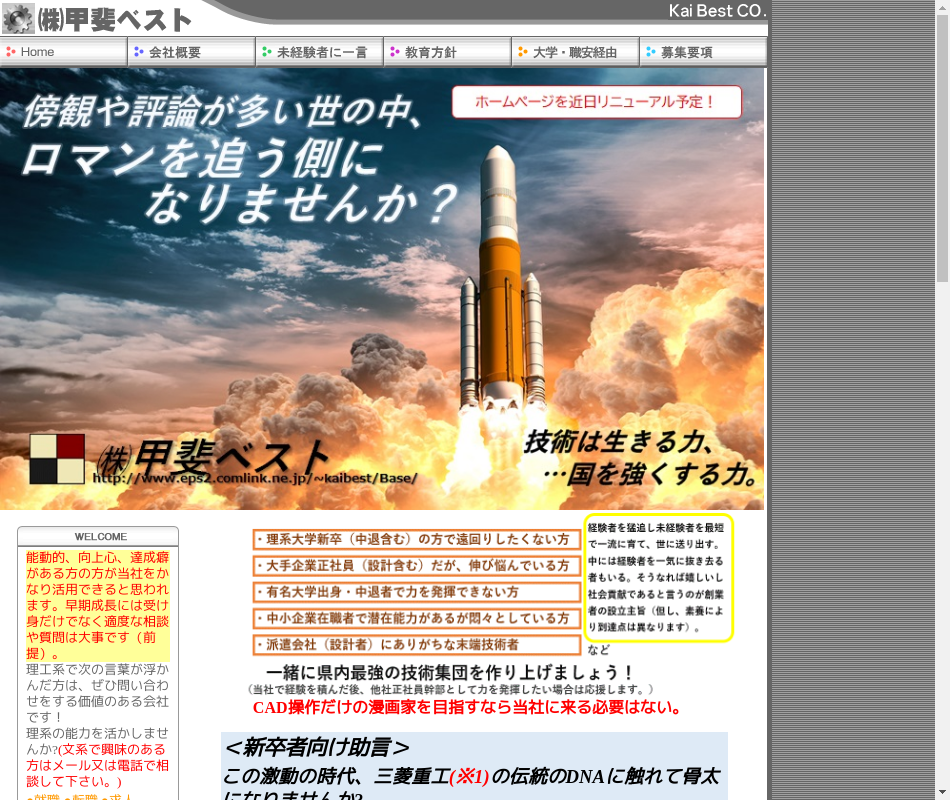Go to the 未経験者に一言 page
950x800 pixels.
pos(321,52)
